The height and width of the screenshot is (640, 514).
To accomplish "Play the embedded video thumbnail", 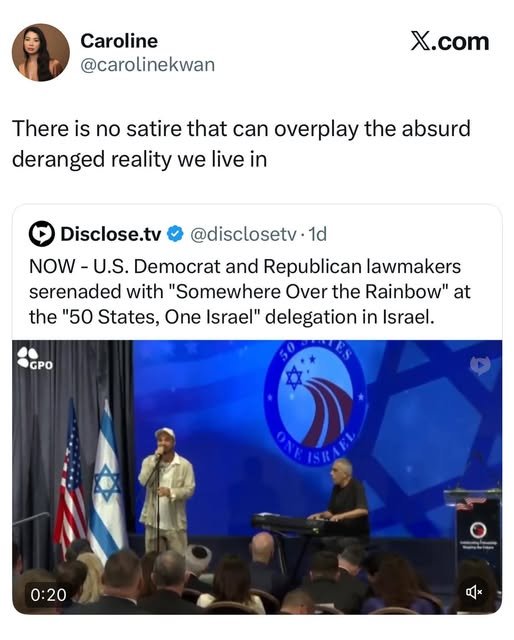I will pyautogui.click(x=257, y=477).
